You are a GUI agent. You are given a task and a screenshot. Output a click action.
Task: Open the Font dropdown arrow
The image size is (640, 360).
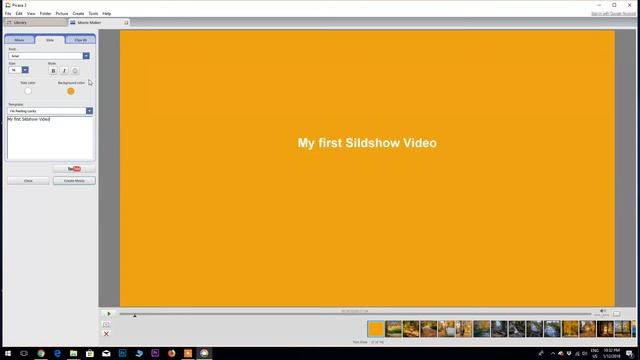(x=86, y=56)
